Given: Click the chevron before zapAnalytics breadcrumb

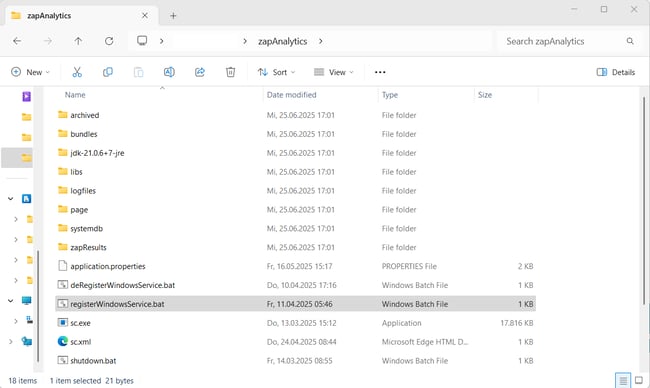Looking at the screenshot, I should pos(245,41).
